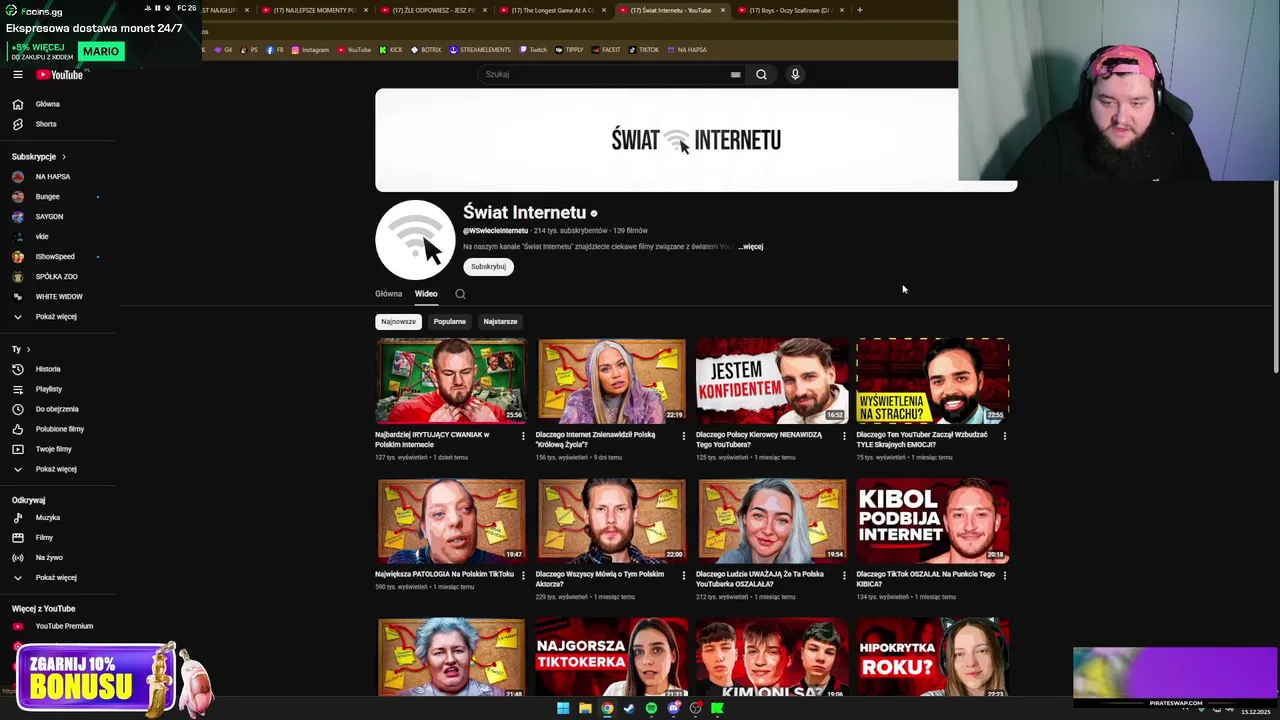Open options menu for 'Kierowcy NIENAWIDZĄ' video
Screen dimensions: 1280x720
click(x=844, y=436)
